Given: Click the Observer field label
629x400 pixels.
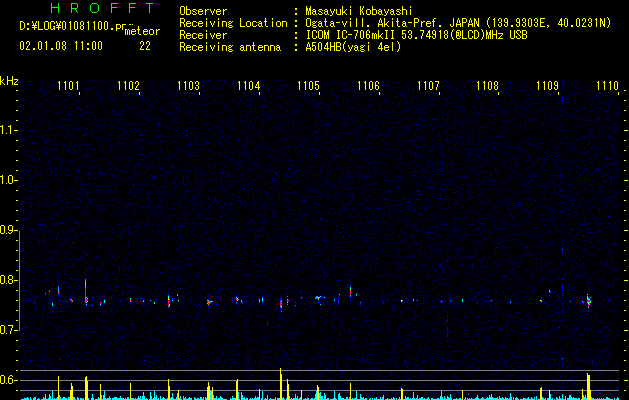Looking at the screenshot, I should [203, 11].
